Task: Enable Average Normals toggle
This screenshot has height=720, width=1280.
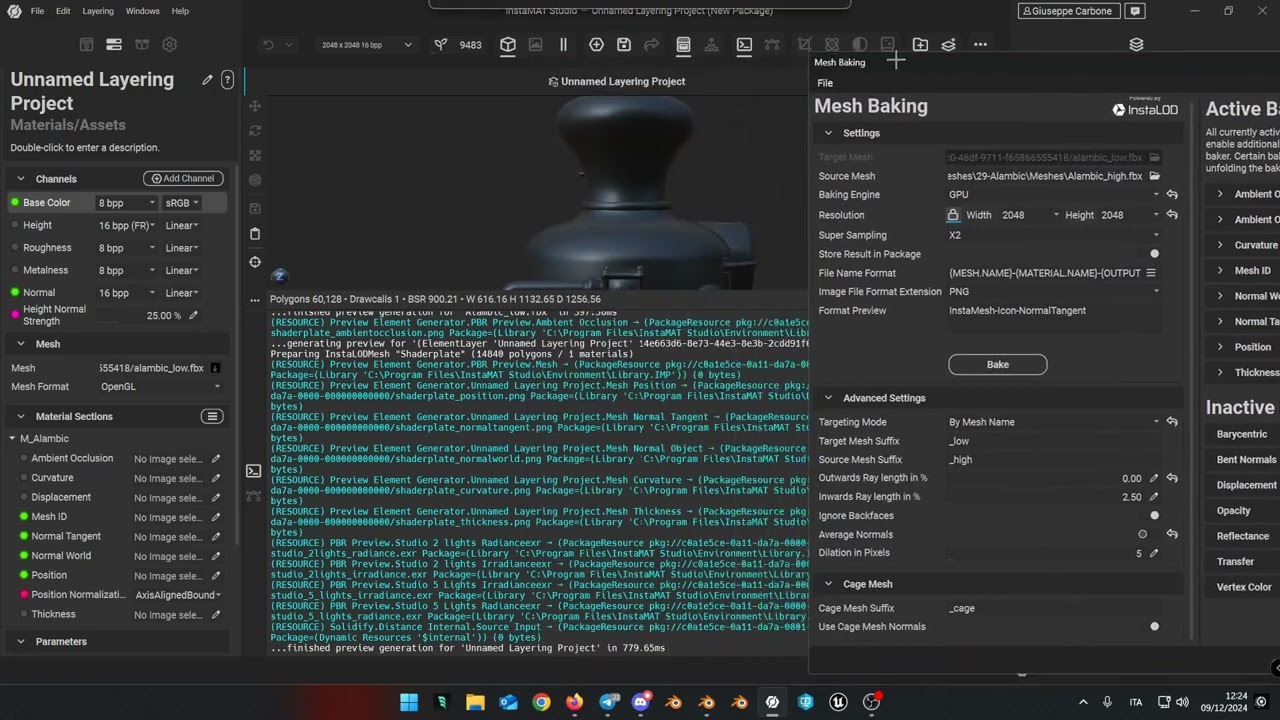Action: click(1143, 535)
